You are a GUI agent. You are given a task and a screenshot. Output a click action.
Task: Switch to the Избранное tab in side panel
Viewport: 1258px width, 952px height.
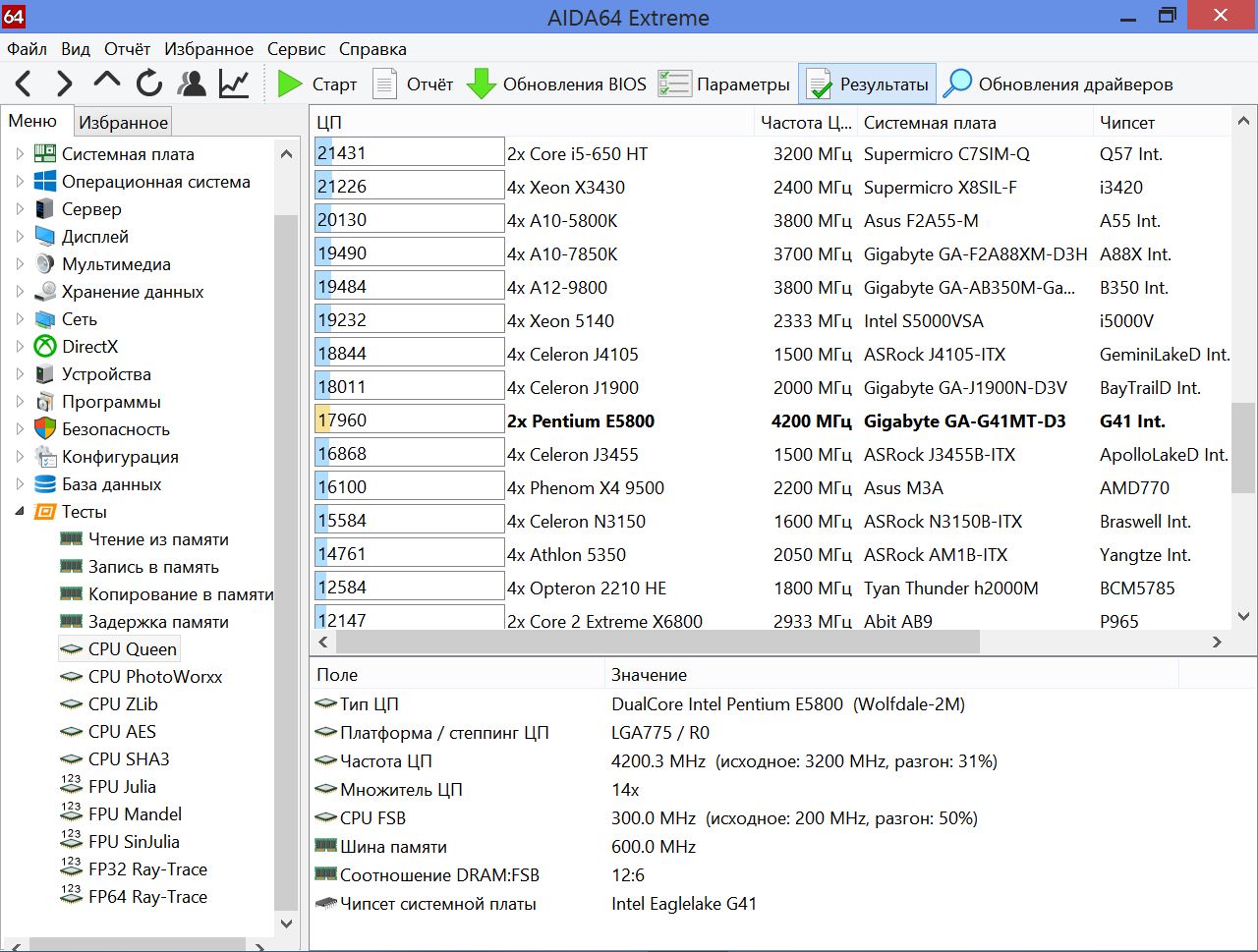pyautogui.click(x=124, y=123)
